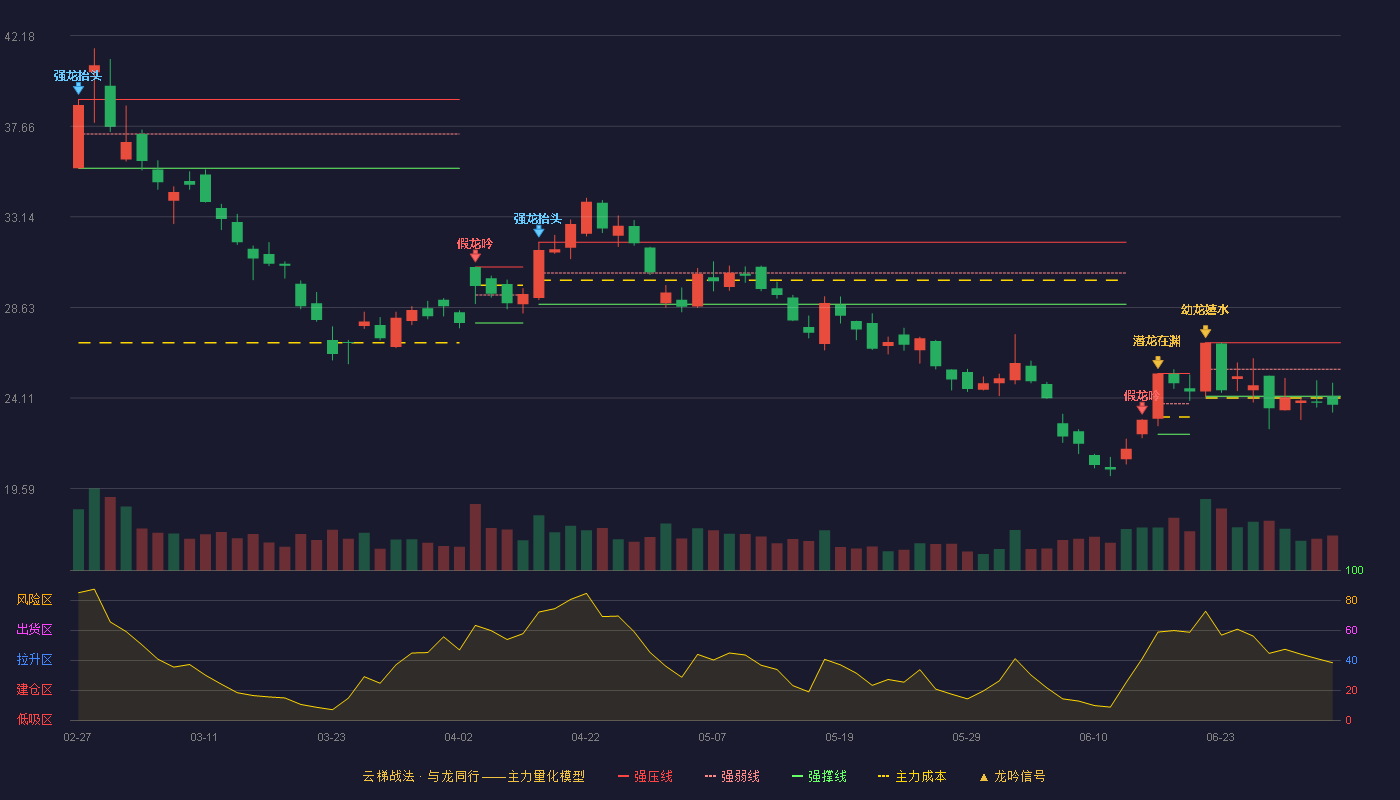The width and height of the screenshot is (1400, 800).
Task: Click the 05-29 date label
Action: point(966,737)
